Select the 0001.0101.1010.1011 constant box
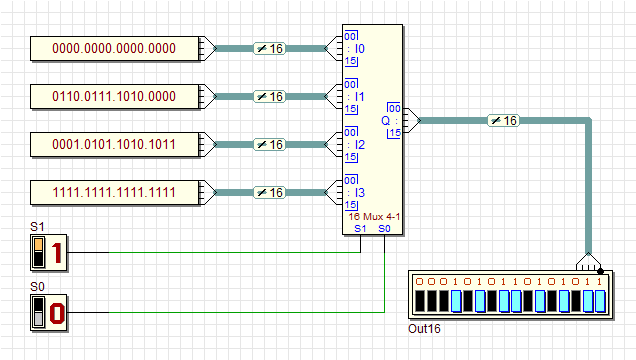The image size is (636, 360). (x=114, y=144)
